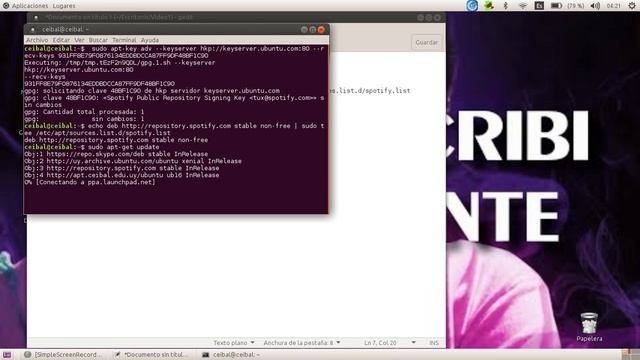Open the Editar menu in the terminal
Viewport: 640px width, 360px height.
coord(61,40)
